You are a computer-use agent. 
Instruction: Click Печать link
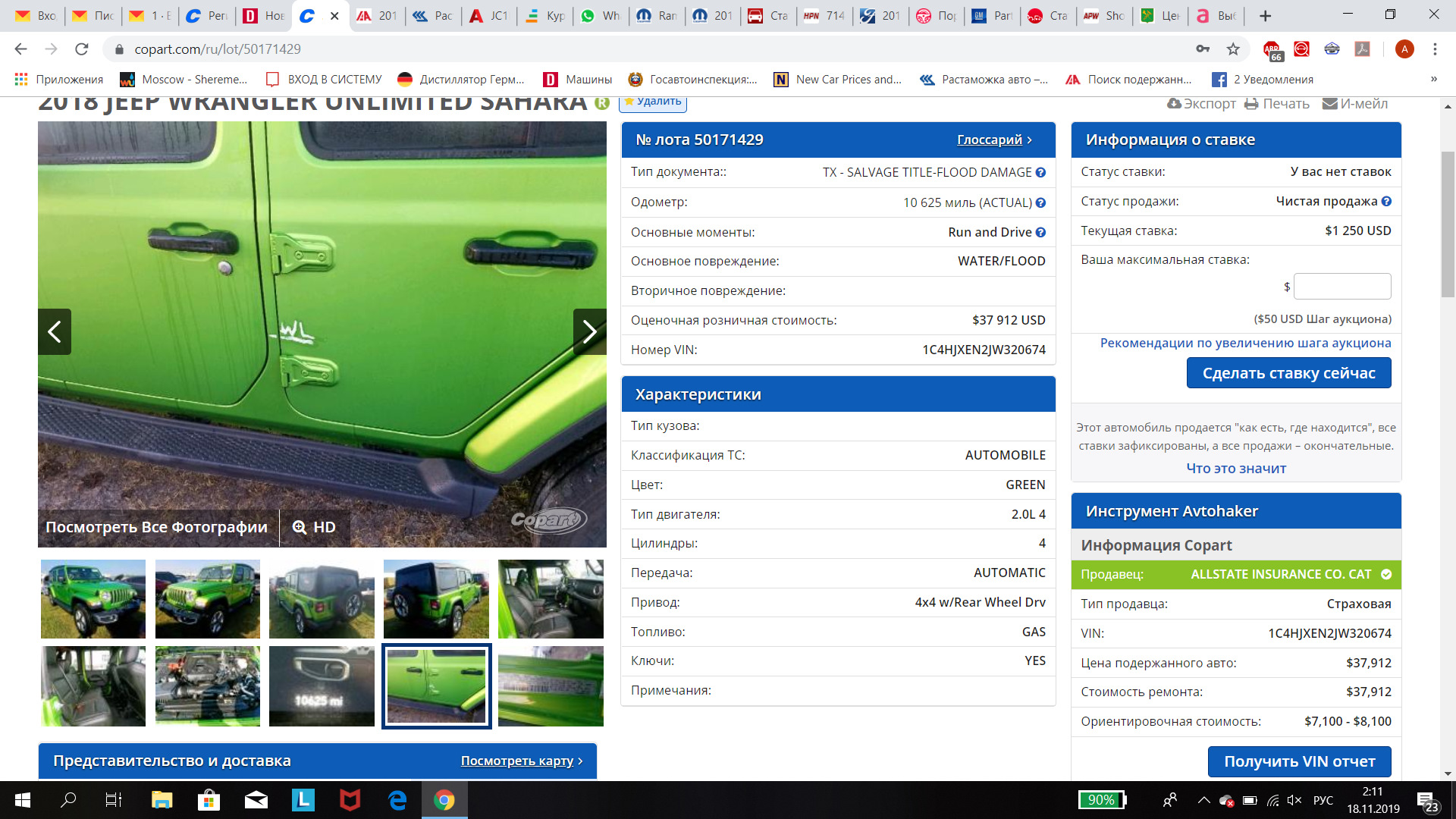(1277, 104)
